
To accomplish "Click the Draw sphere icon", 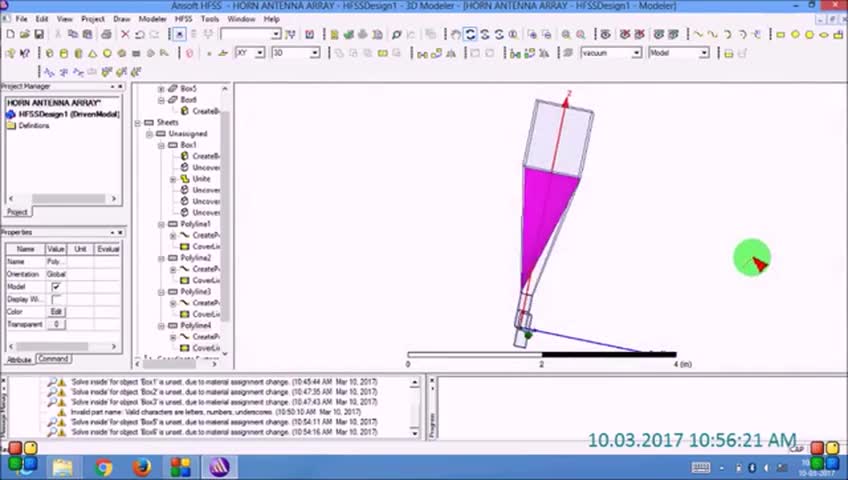I will [107, 53].
